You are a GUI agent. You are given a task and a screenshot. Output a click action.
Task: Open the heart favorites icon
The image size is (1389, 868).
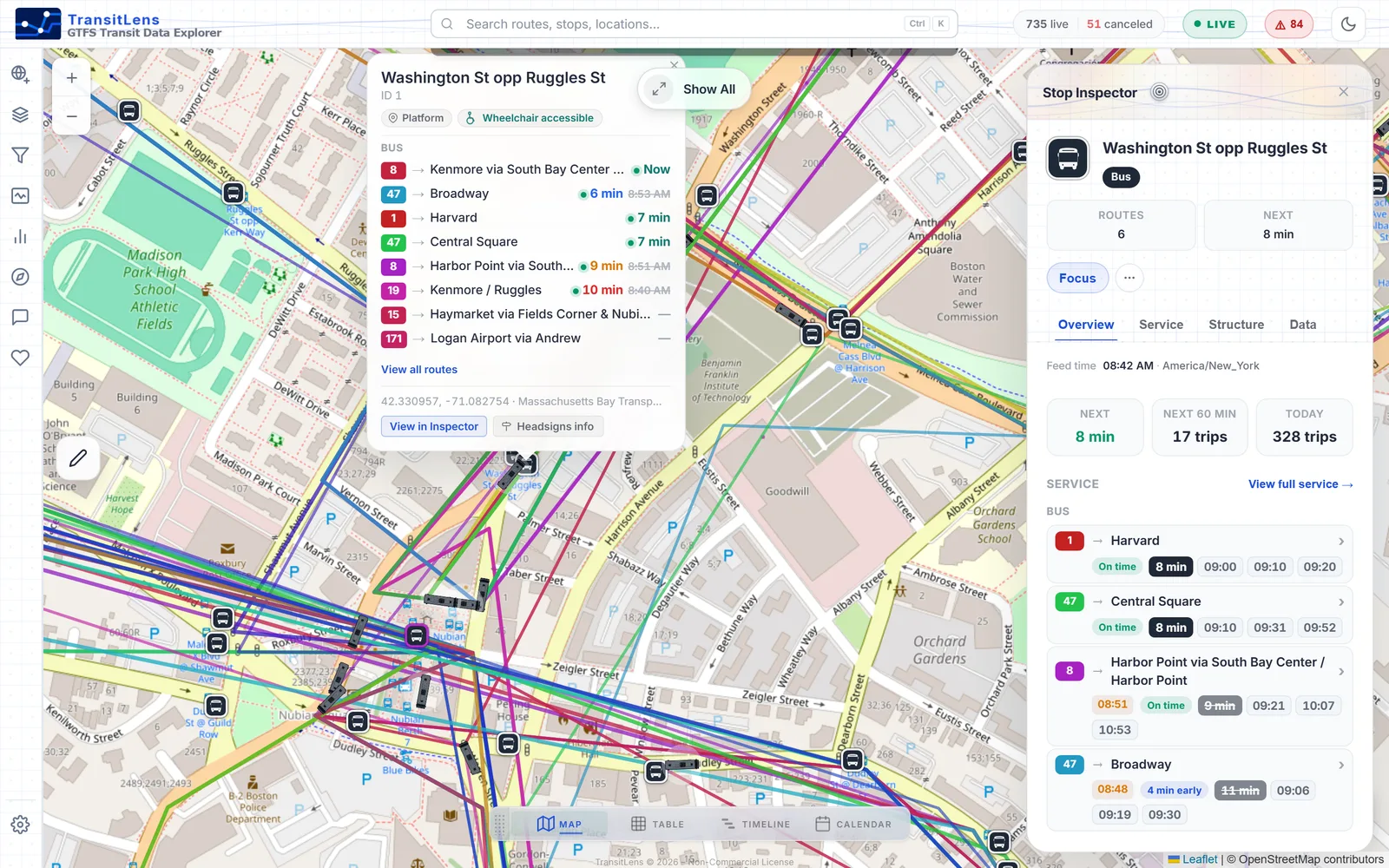pyautogui.click(x=20, y=358)
